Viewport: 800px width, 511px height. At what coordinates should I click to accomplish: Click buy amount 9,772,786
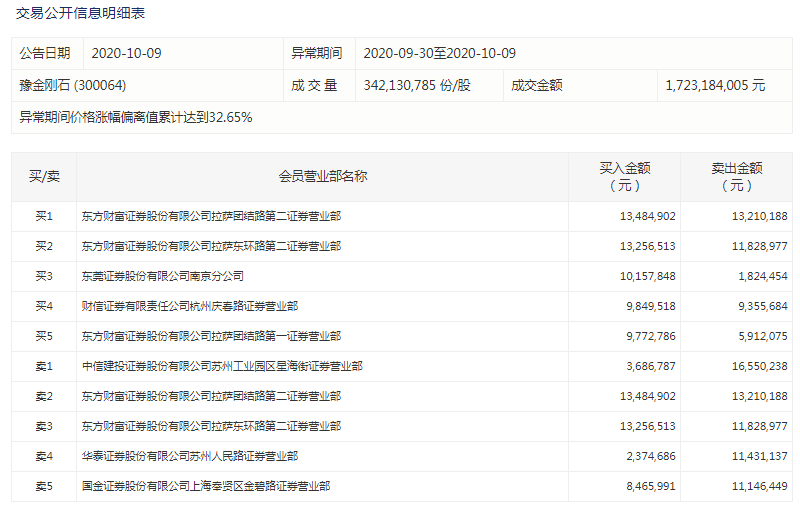651,336
